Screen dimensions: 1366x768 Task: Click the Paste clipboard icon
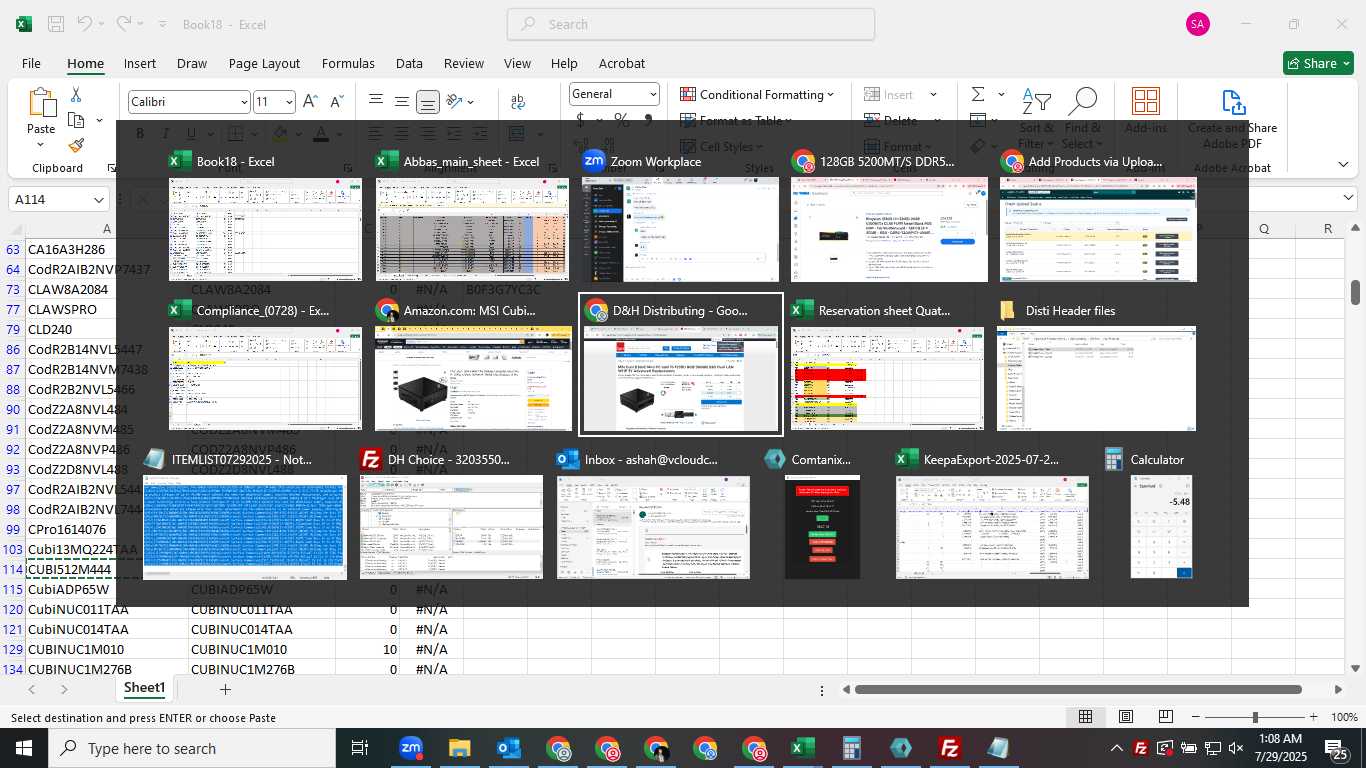[x=41, y=103]
